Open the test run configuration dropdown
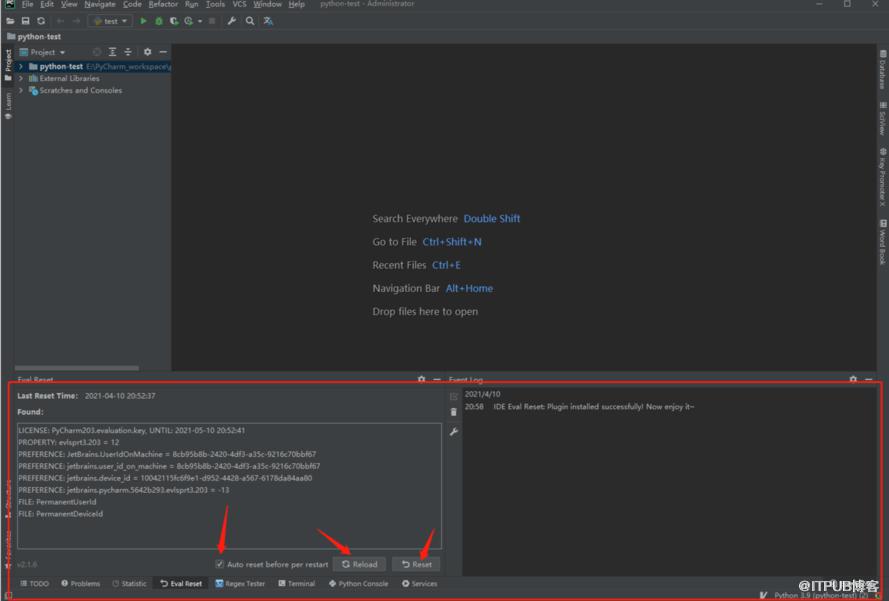Screen dimensions: 889x601 pos(111,21)
